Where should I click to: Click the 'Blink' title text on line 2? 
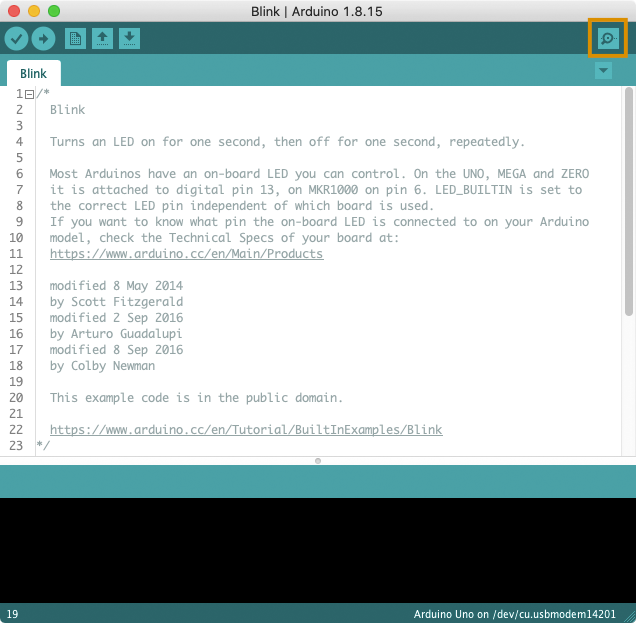coord(67,110)
